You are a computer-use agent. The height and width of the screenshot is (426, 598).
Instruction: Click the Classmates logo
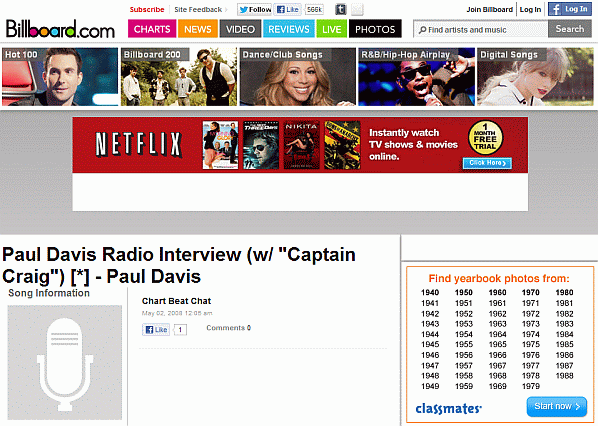pos(448,408)
